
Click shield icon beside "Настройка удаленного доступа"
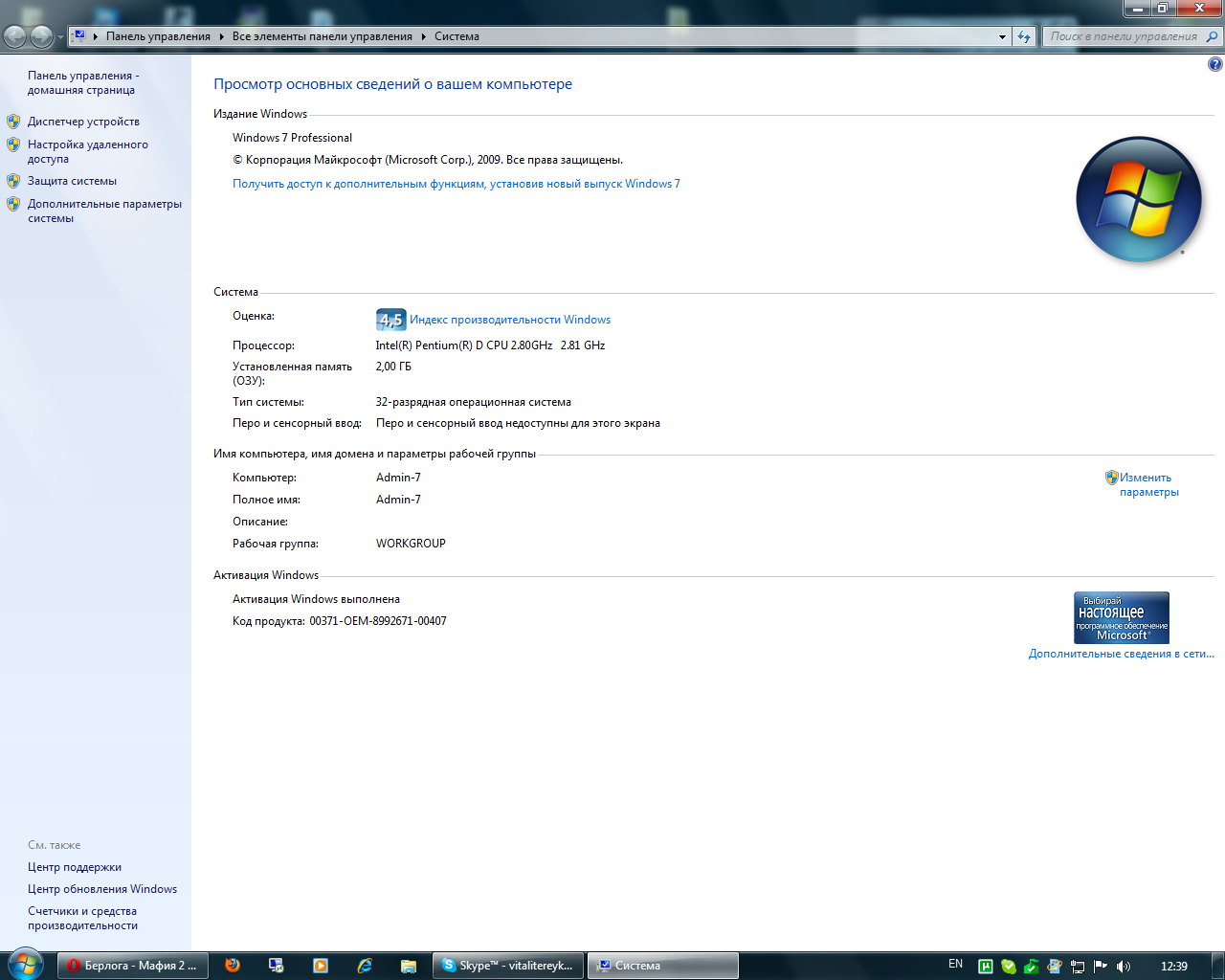point(13,145)
